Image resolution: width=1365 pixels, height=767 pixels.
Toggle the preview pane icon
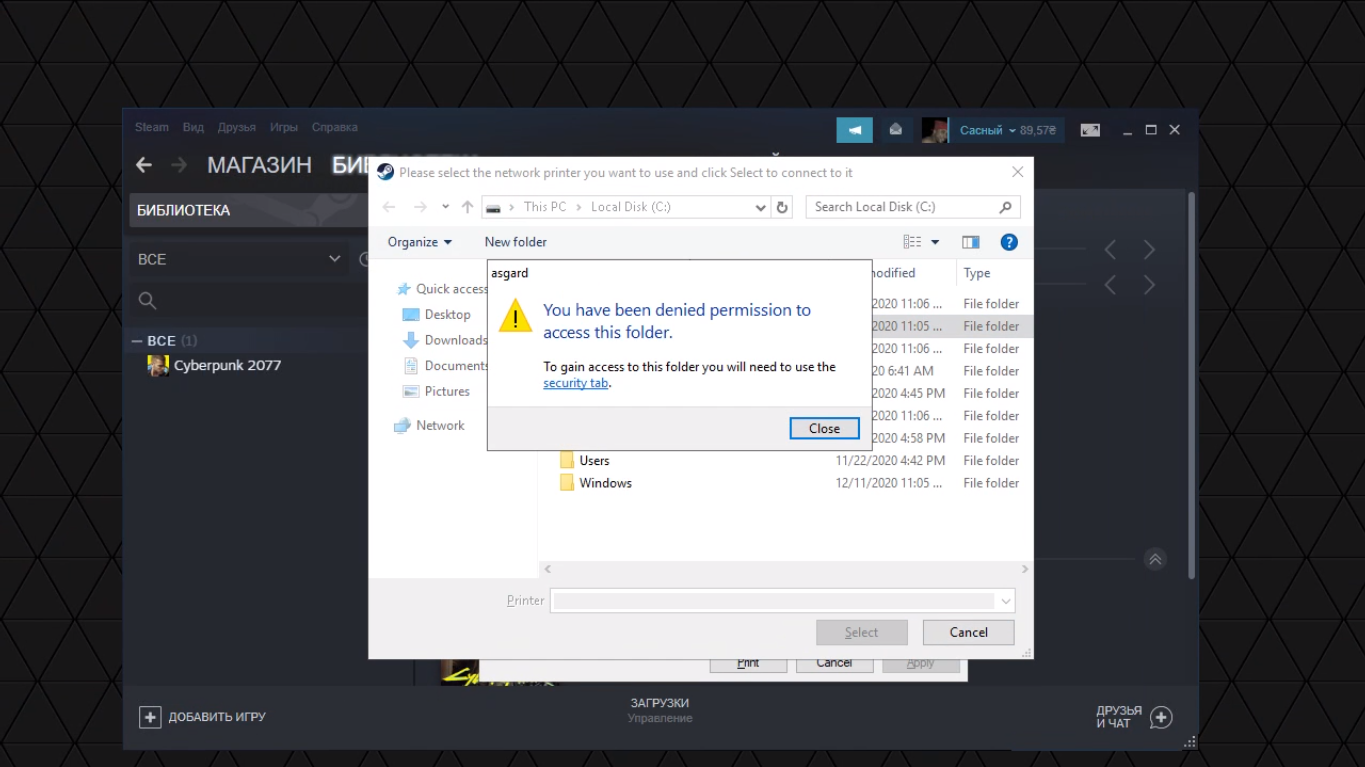coord(970,242)
